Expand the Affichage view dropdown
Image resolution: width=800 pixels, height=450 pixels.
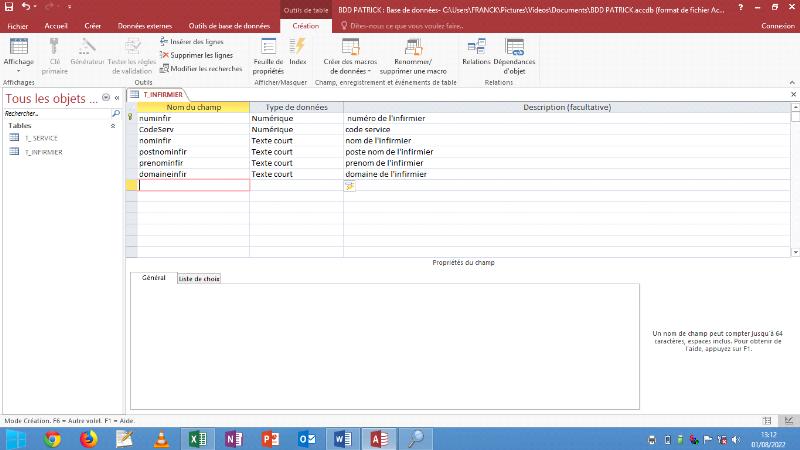click(x=18, y=70)
